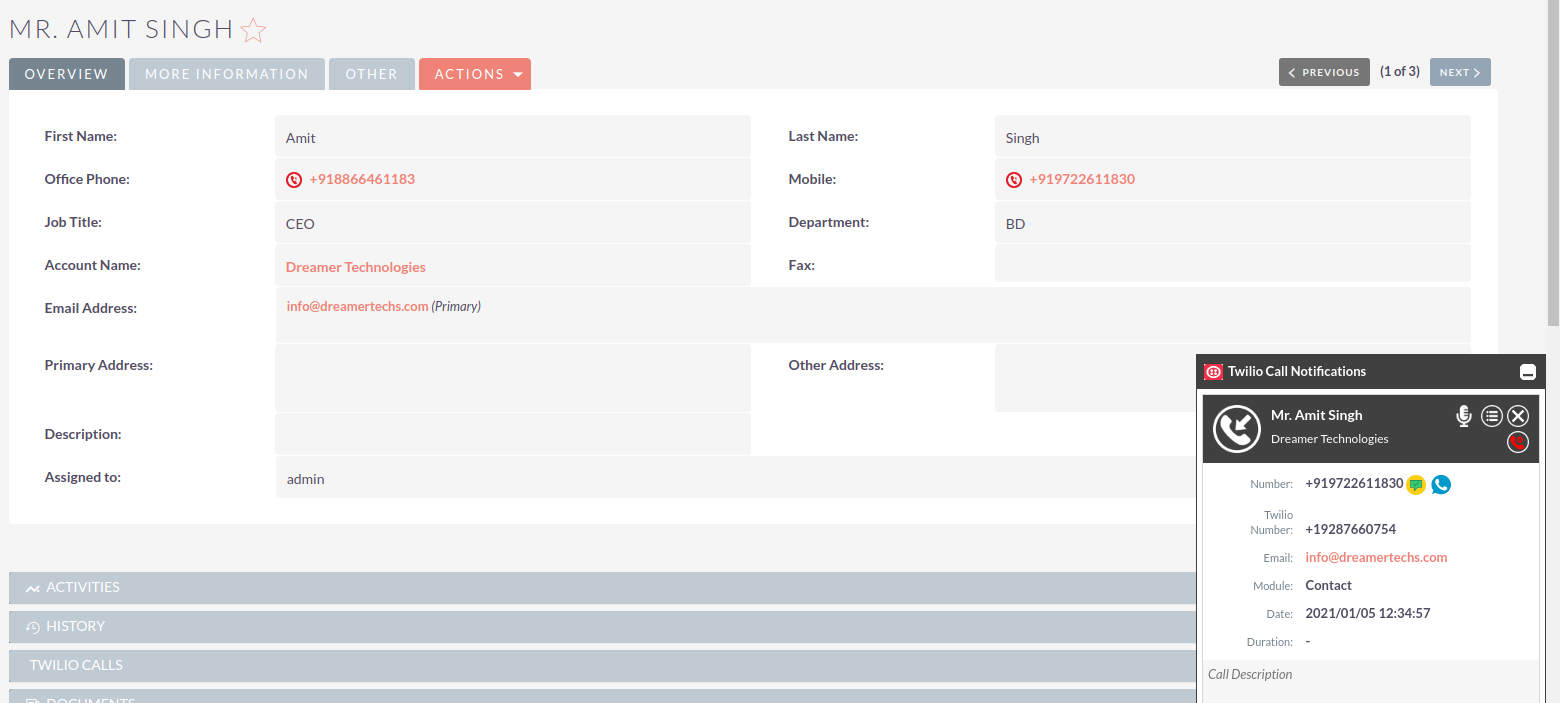Minimize the Twilio Call Notifications panel
Screen dimensions: 1560x703
[1527, 373]
